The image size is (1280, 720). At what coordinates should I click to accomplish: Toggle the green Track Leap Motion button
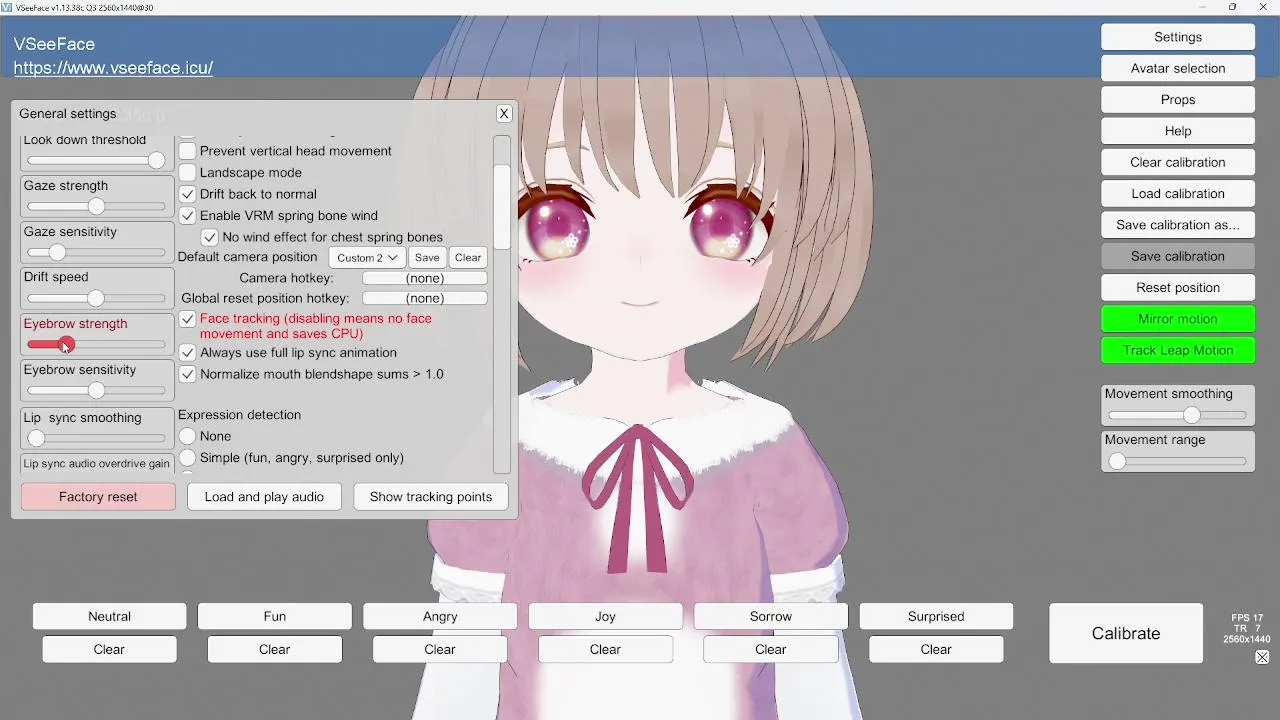1178,350
